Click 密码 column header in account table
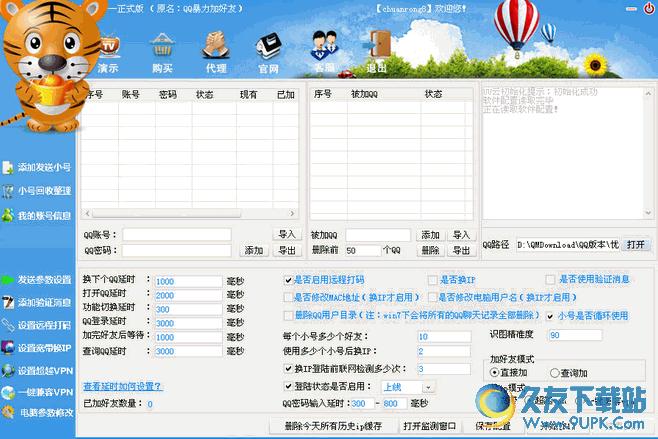Viewport: 658px width, 439px height. point(168,95)
